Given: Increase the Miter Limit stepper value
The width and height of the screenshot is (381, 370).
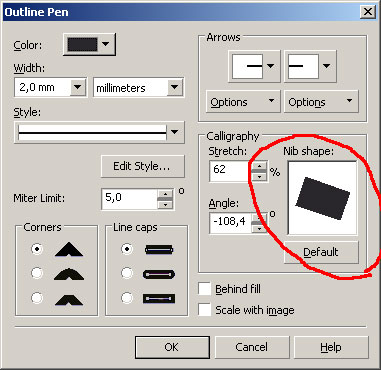Looking at the screenshot, I should [165, 194].
